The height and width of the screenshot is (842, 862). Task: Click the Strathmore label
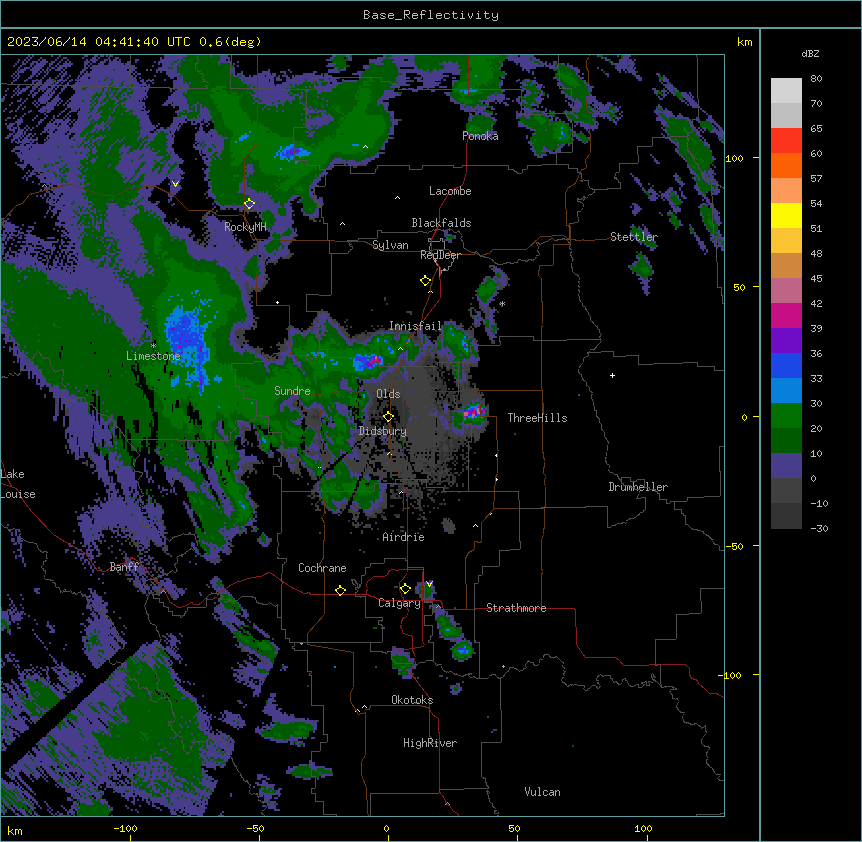click(516, 608)
